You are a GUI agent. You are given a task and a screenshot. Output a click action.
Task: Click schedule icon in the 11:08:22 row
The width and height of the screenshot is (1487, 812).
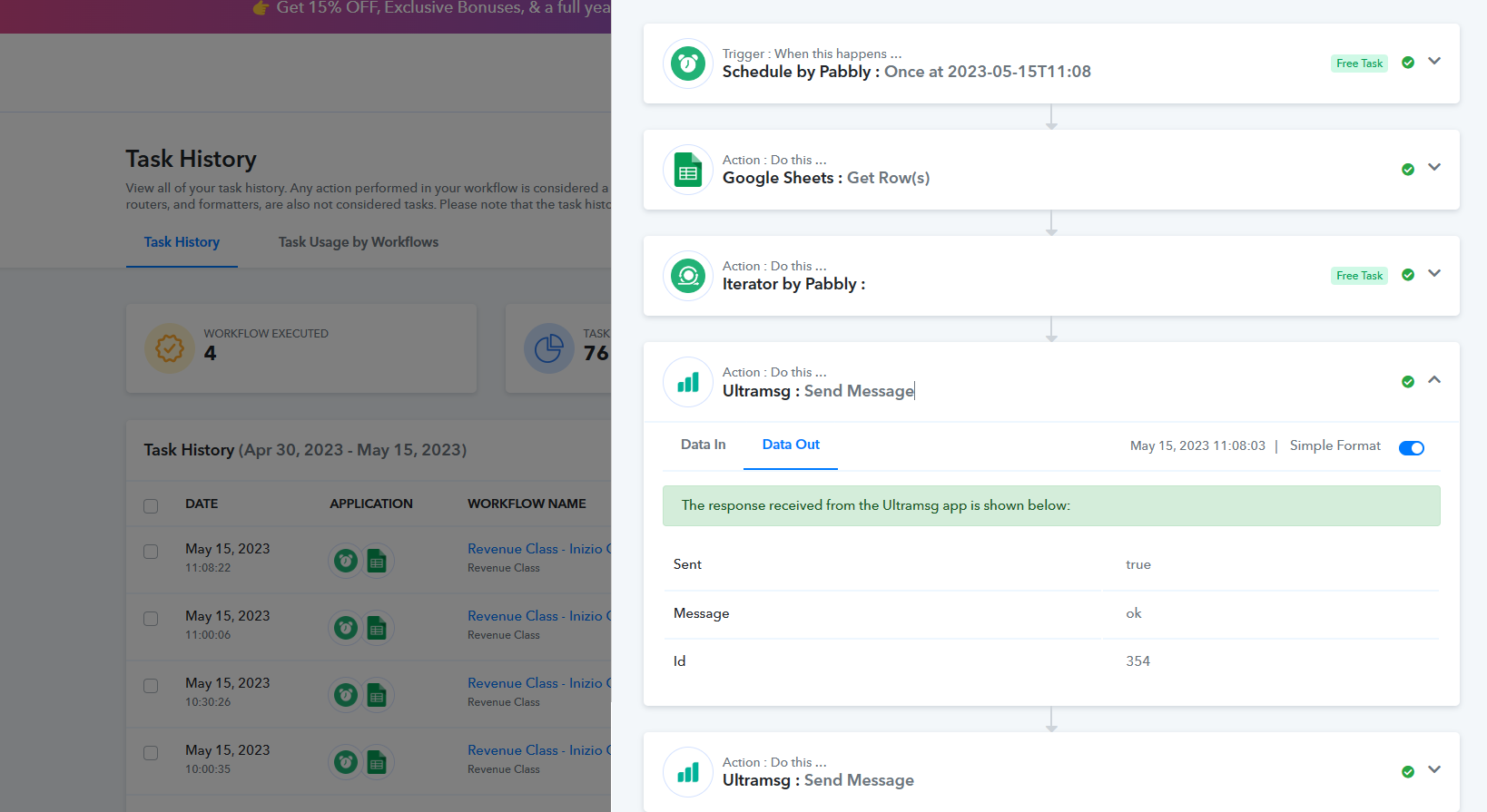click(x=346, y=561)
